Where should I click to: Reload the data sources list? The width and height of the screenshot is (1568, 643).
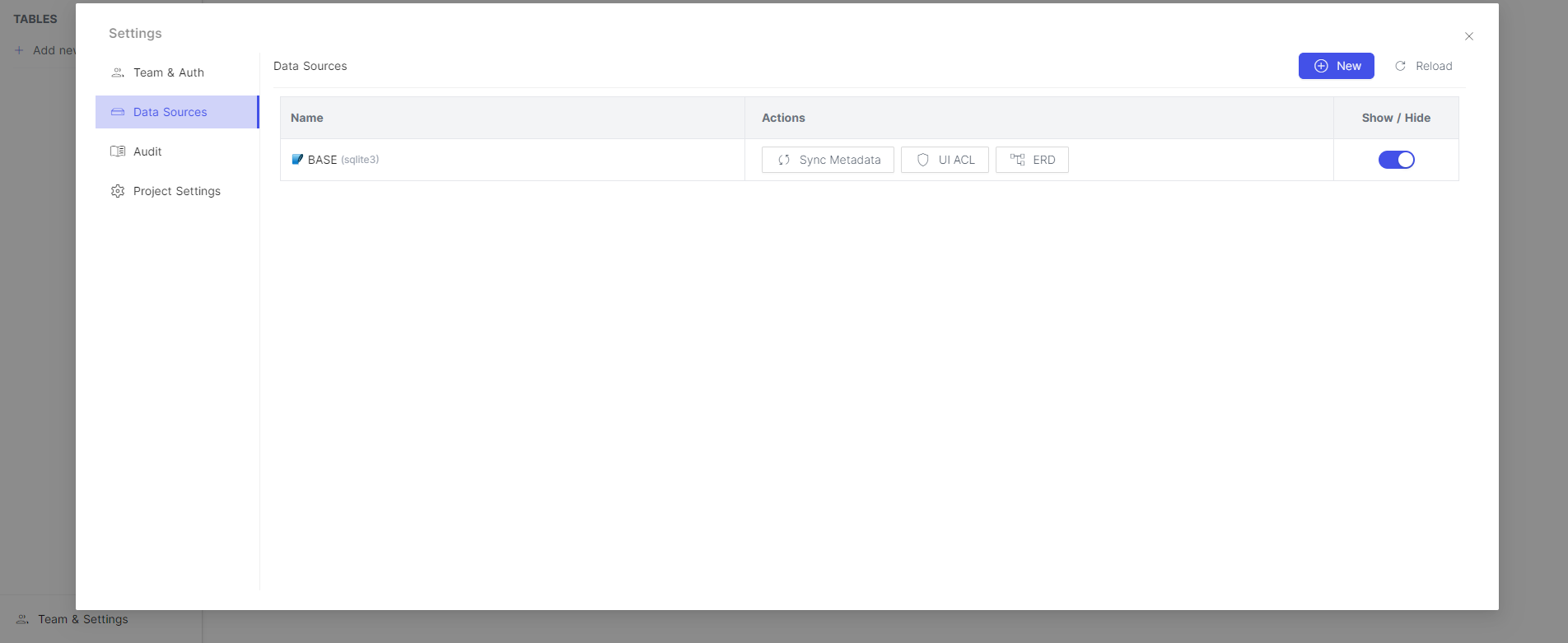tap(1423, 66)
